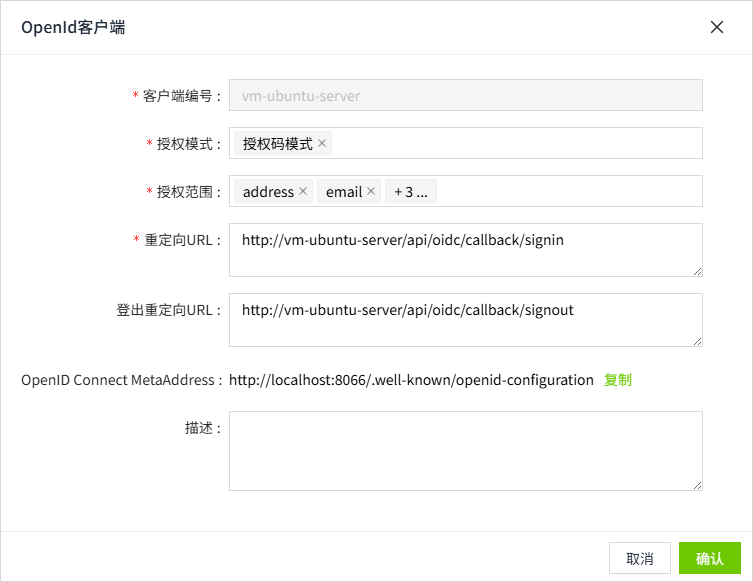Click the disabled 客户端编号 field
This screenshot has height=582, width=753.
coord(465,96)
